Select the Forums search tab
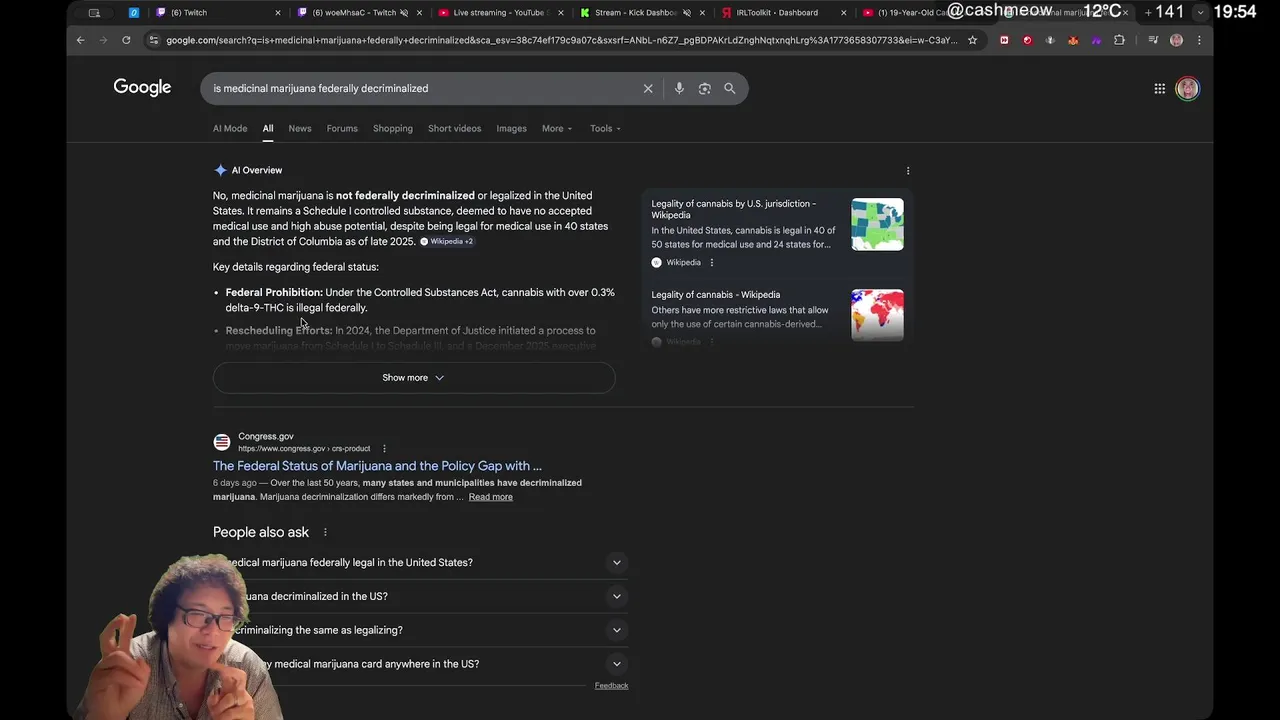This screenshot has width=1280, height=720. 342,128
